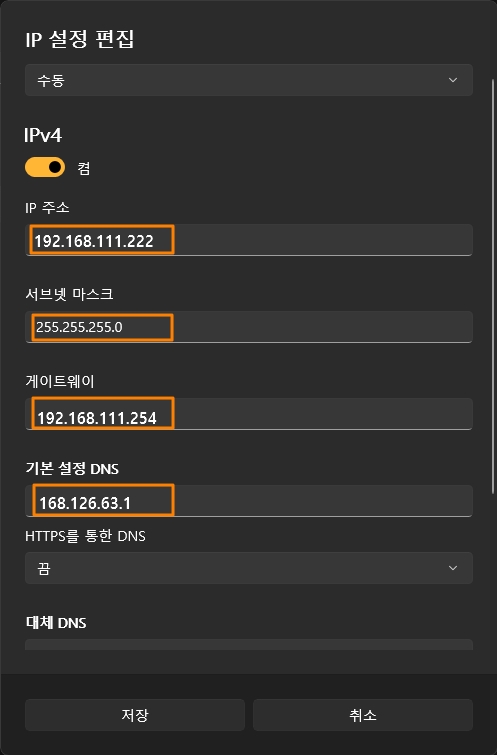
Task: Click the 게이트웨이 label text
Action: click(60, 381)
